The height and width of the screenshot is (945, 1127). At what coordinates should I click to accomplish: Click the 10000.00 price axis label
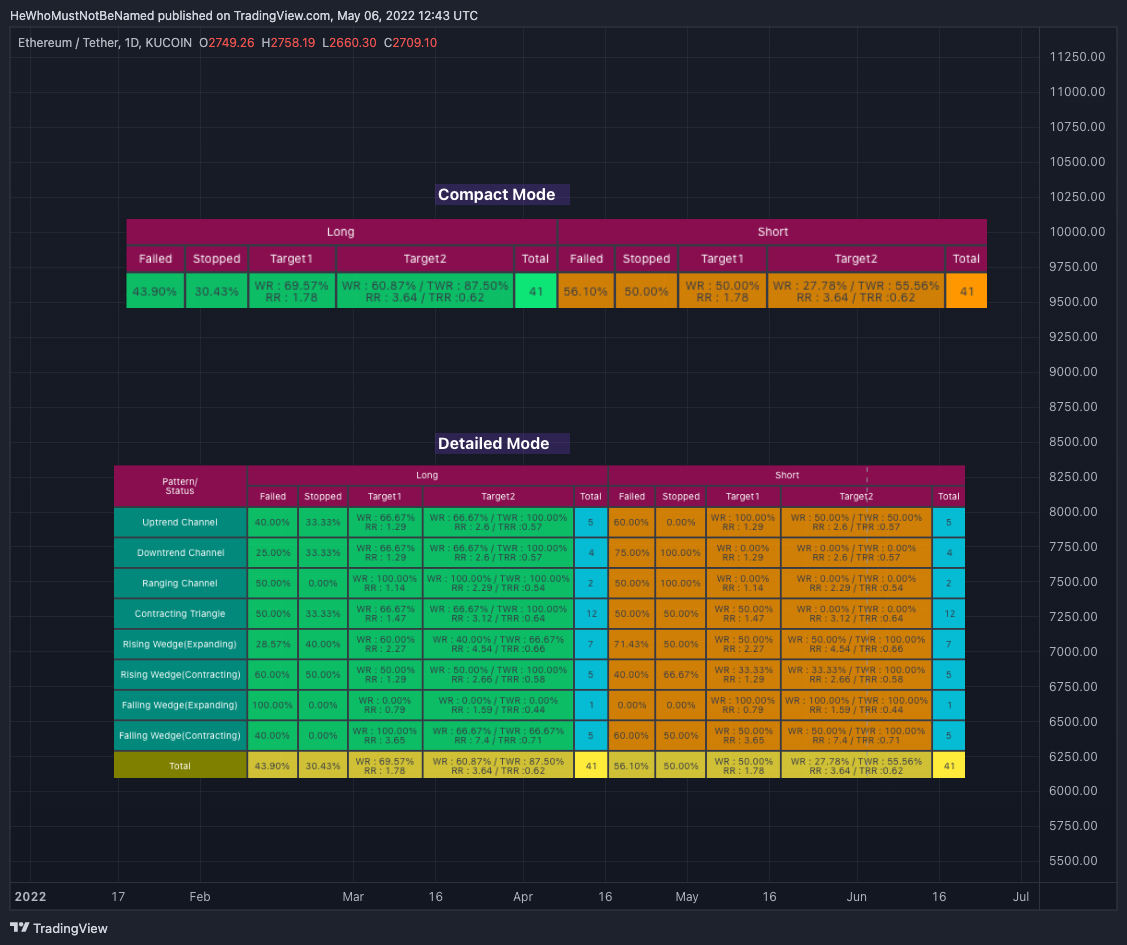pyautogui.click(x=1077, y=231)
